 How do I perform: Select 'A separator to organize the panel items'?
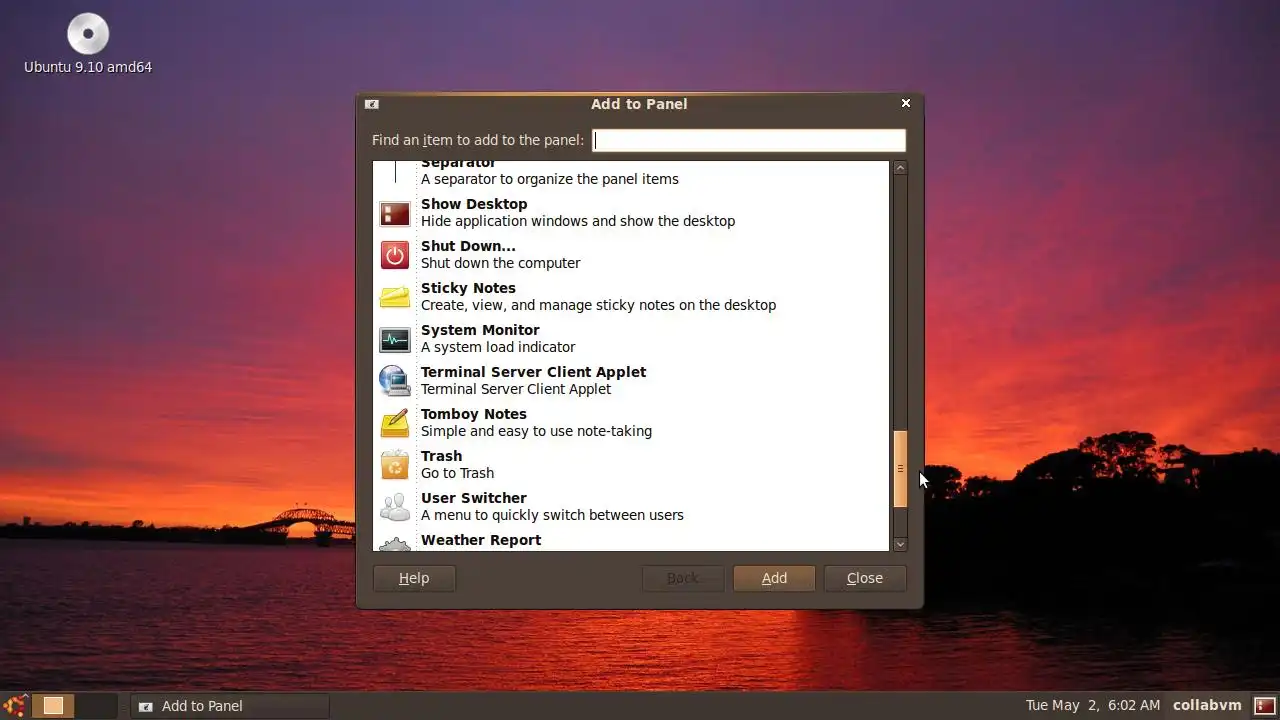550,179
